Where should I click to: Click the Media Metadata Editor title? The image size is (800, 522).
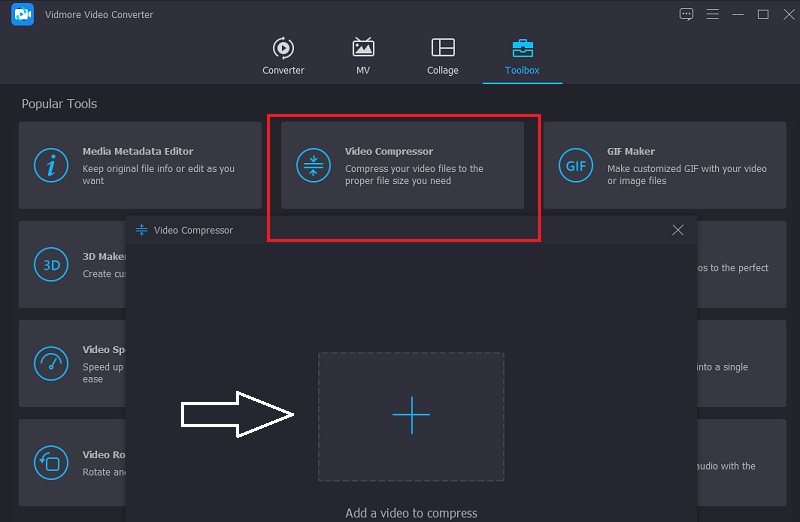point(138,152)
